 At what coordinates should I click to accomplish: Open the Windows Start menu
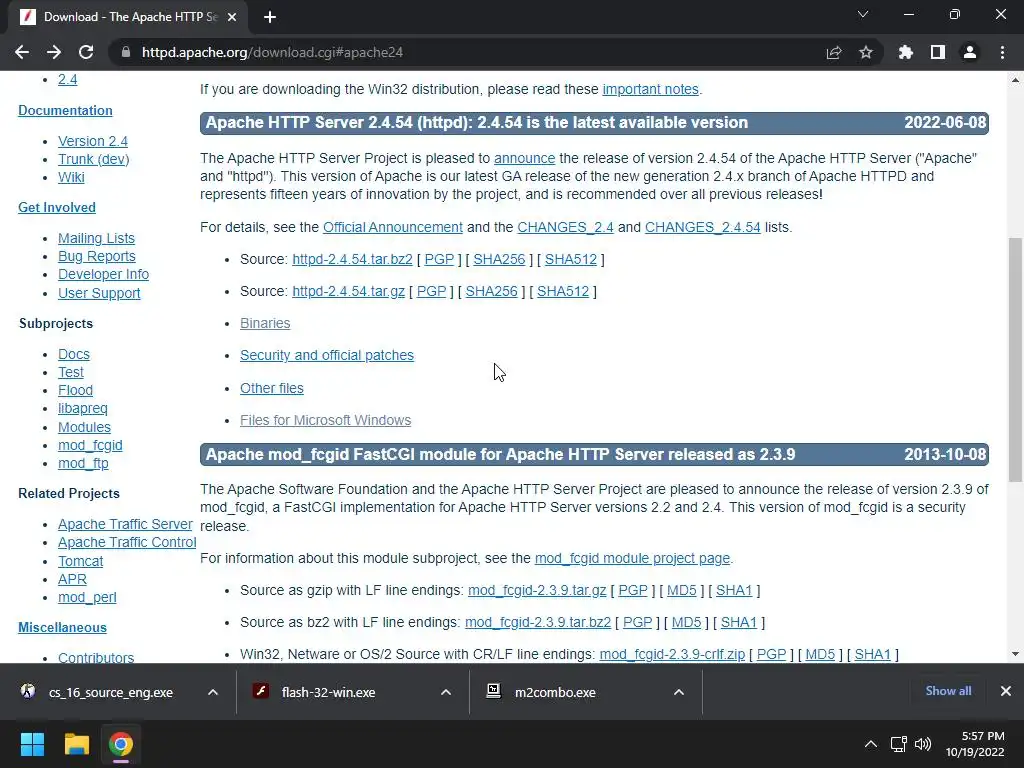coord(32,744)
